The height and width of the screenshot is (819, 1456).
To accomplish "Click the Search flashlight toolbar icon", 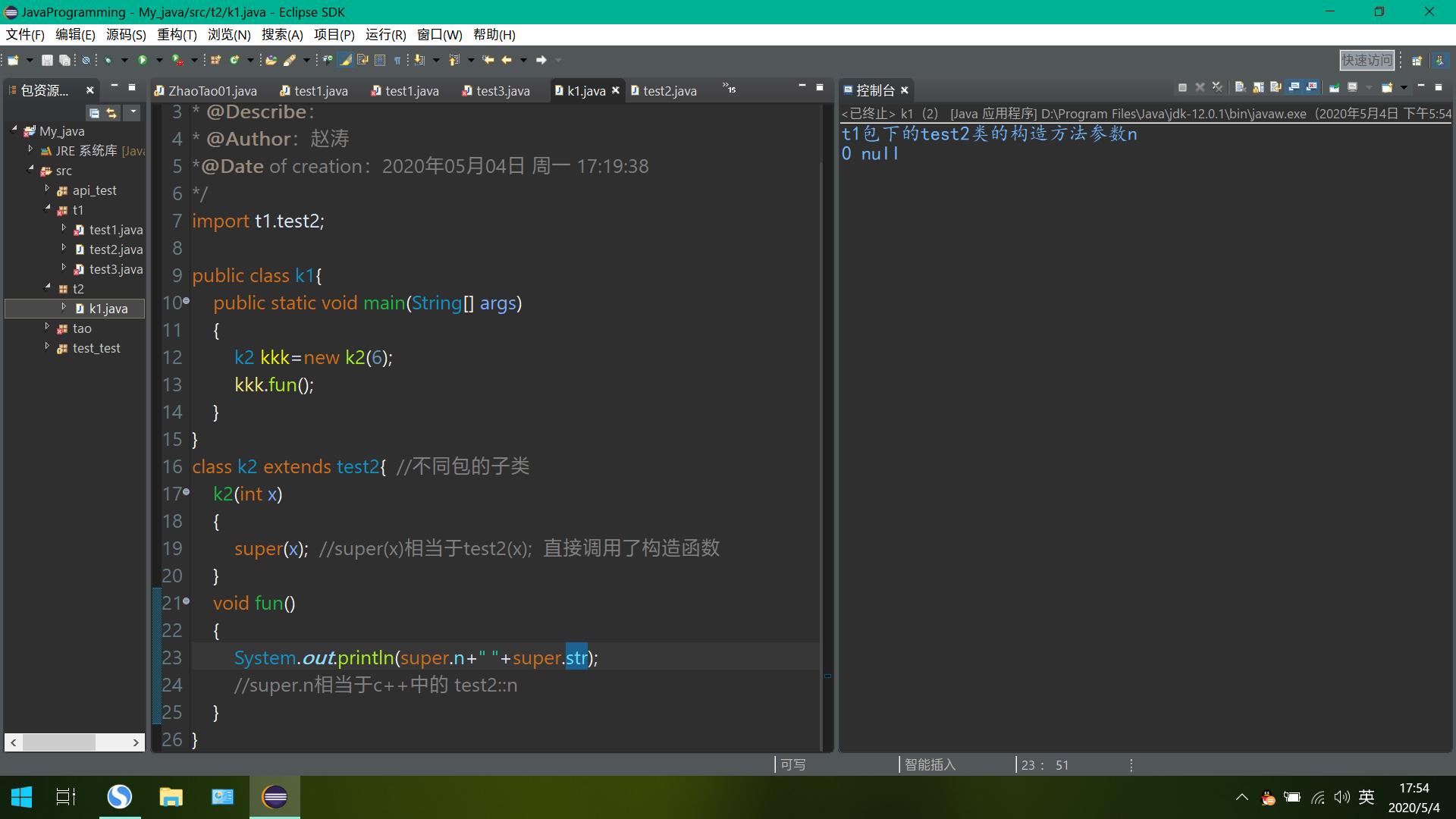I will [x=289, y=60].
